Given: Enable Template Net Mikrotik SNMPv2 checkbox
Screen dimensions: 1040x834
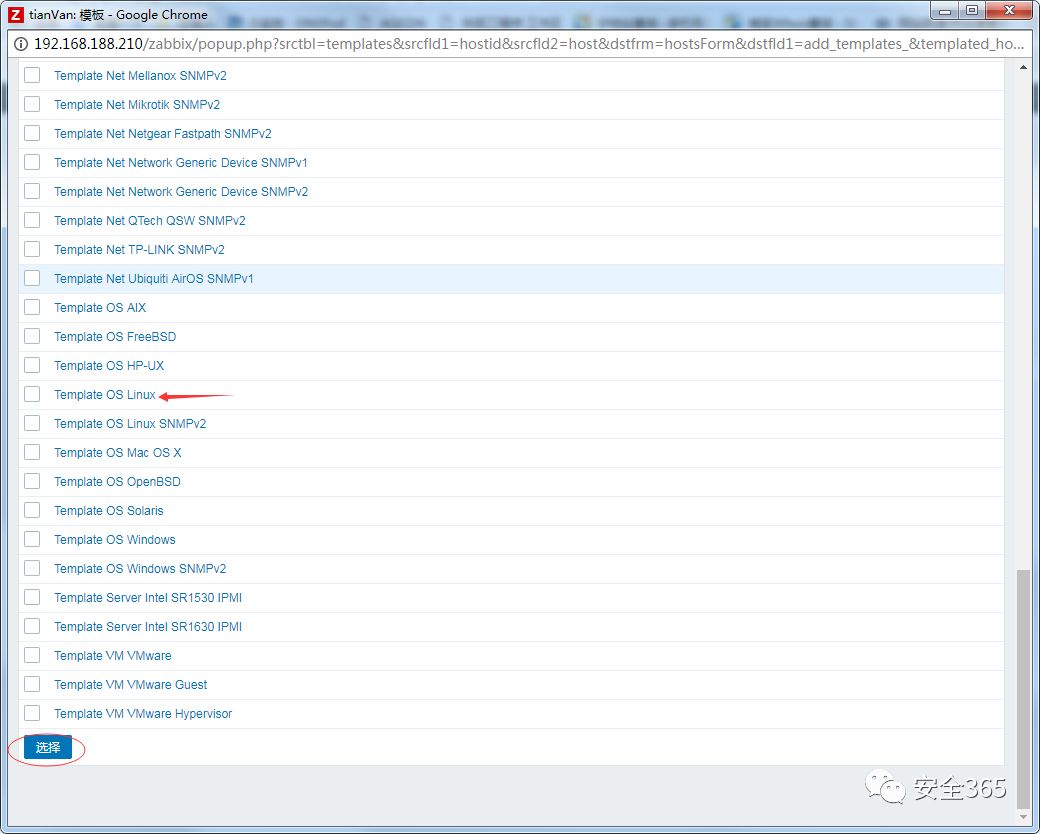Looking at the screenshot, I should click(x=32, y=104).
